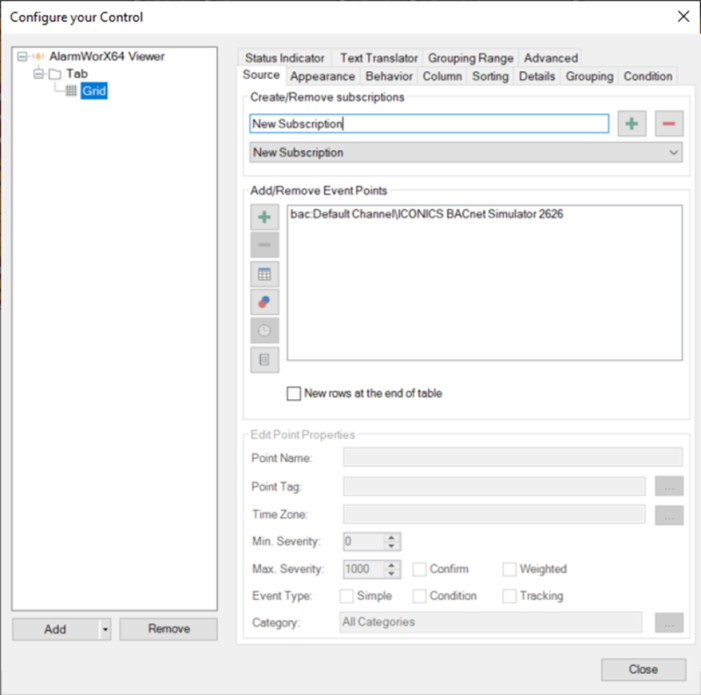Viewport: 701px width, 695px height.
Task: Open the Status Indicator tab
Action: (285, 58)
